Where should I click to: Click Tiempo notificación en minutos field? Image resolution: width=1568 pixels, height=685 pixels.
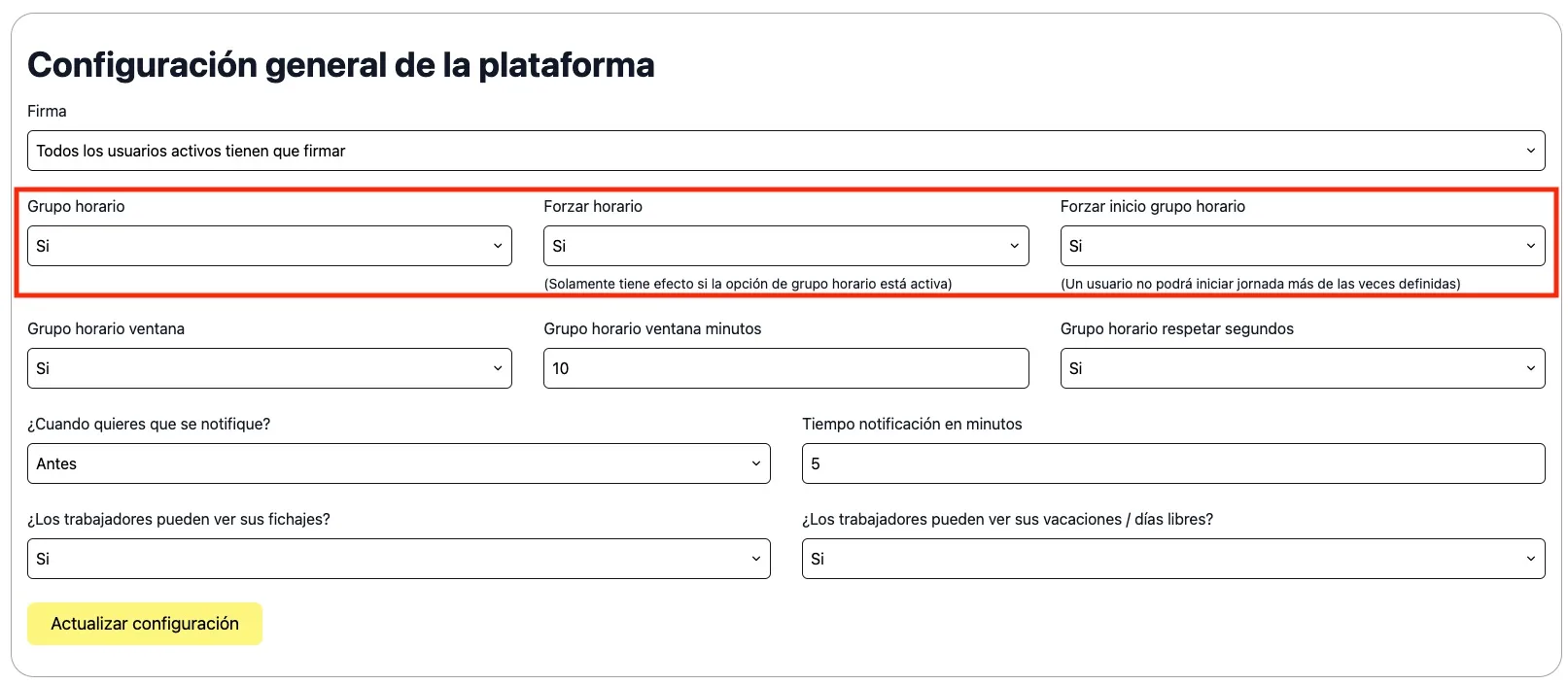tap(1172, 463)
